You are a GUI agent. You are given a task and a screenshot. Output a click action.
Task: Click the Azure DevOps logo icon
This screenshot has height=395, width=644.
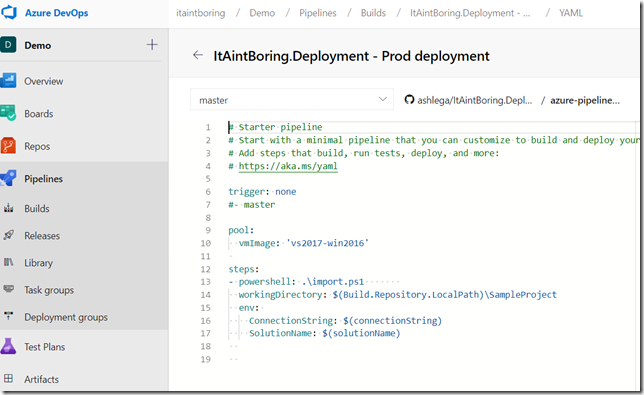(x=8, y=12)
